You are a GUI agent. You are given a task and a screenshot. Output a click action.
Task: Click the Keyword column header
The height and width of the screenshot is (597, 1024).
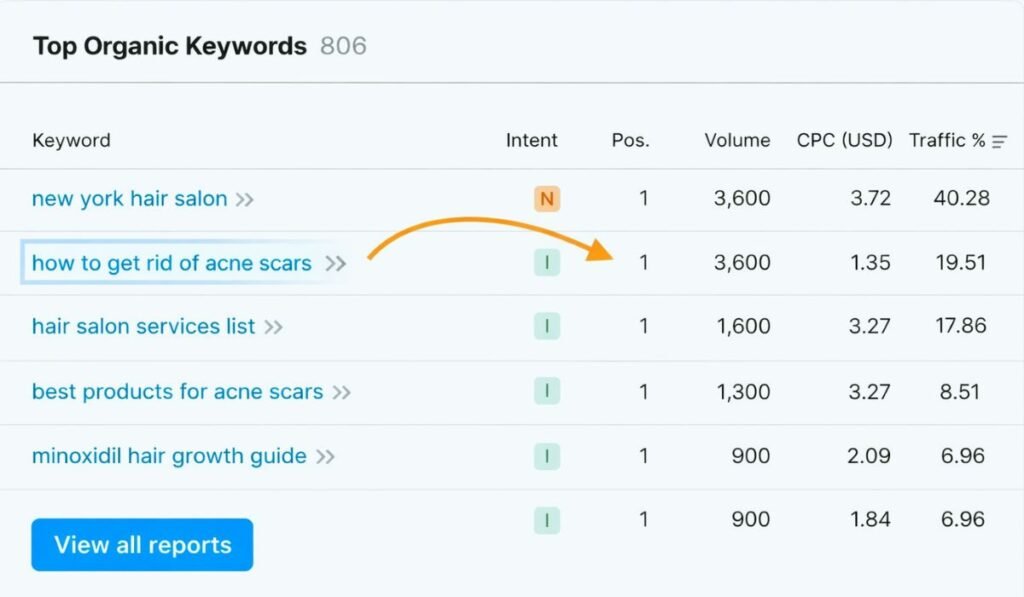(x=71, y=141)
